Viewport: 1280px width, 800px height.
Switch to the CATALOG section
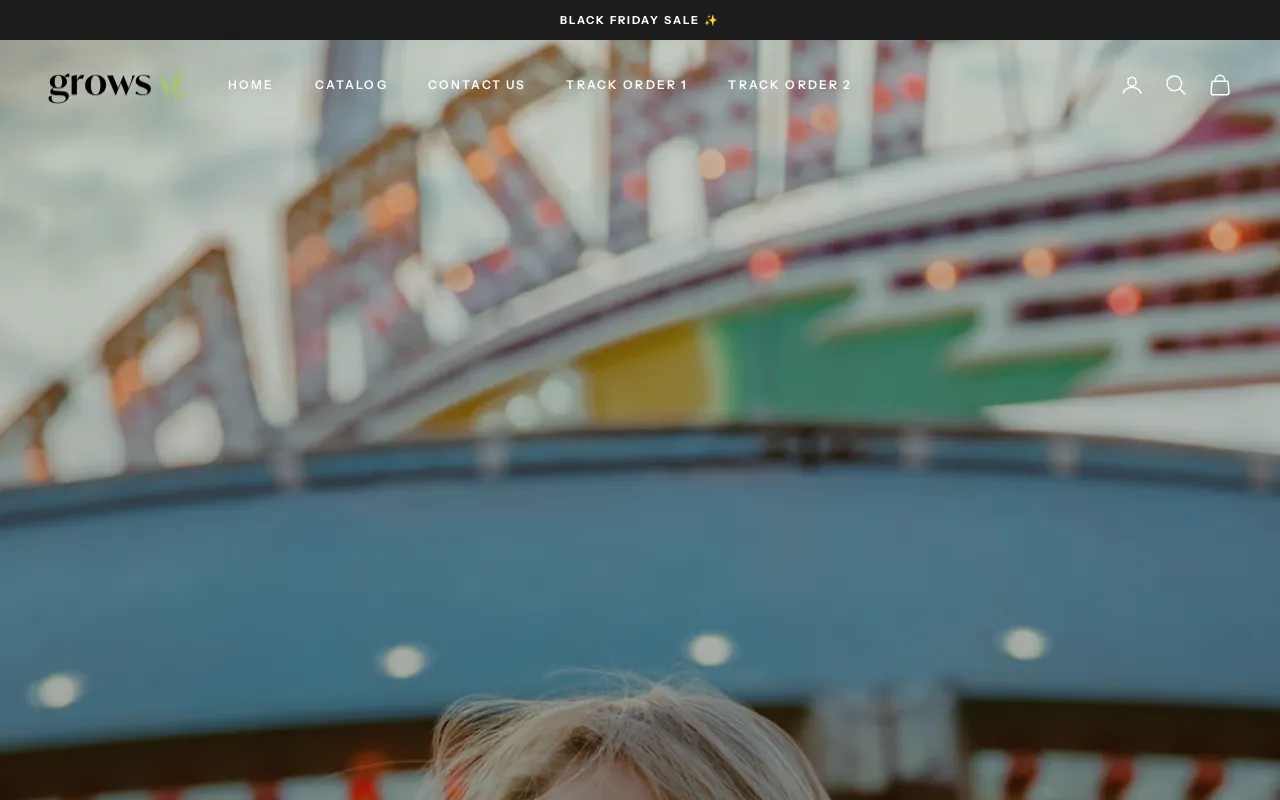point(351,85)
